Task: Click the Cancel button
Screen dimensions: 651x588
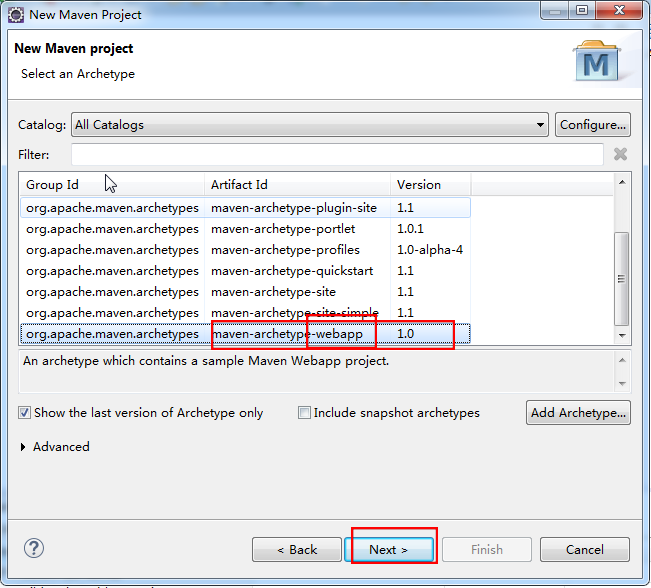Action: click(x=584, y=549)
